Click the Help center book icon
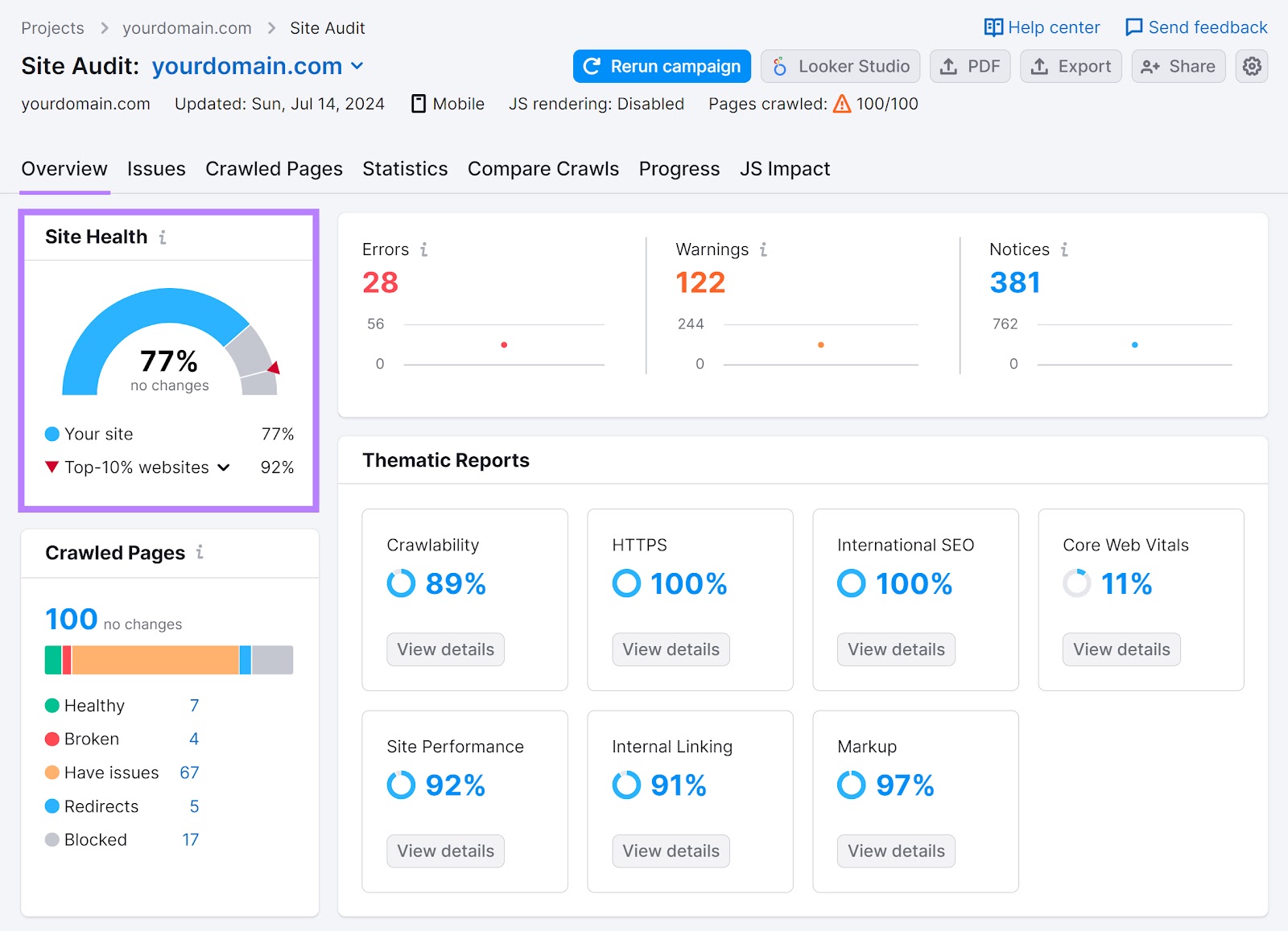This screenshot has height=931, width=1288. [x=994, y=27]
